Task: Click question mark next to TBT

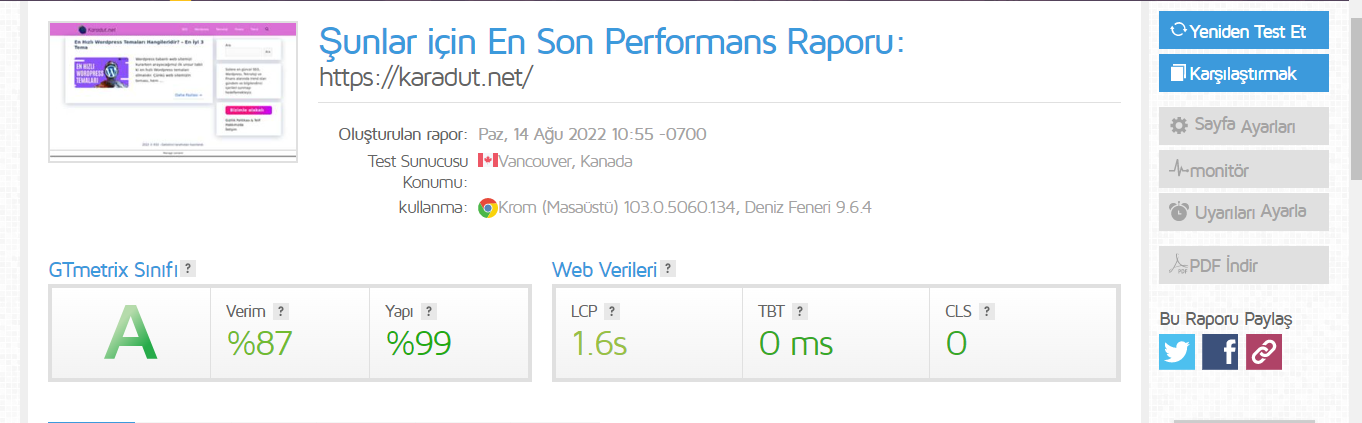Action: [x=800, y=311]
